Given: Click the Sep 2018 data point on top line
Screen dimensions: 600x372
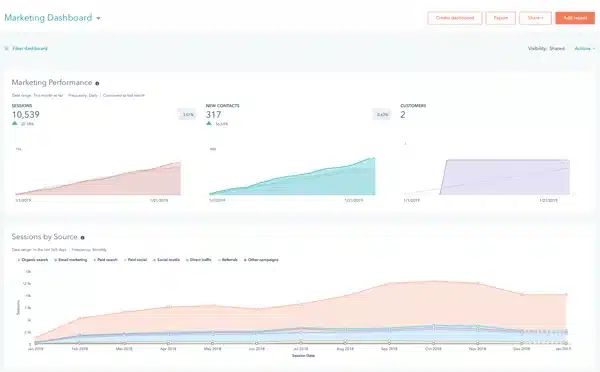Looking at the screenshot, I should click(390, 284).
